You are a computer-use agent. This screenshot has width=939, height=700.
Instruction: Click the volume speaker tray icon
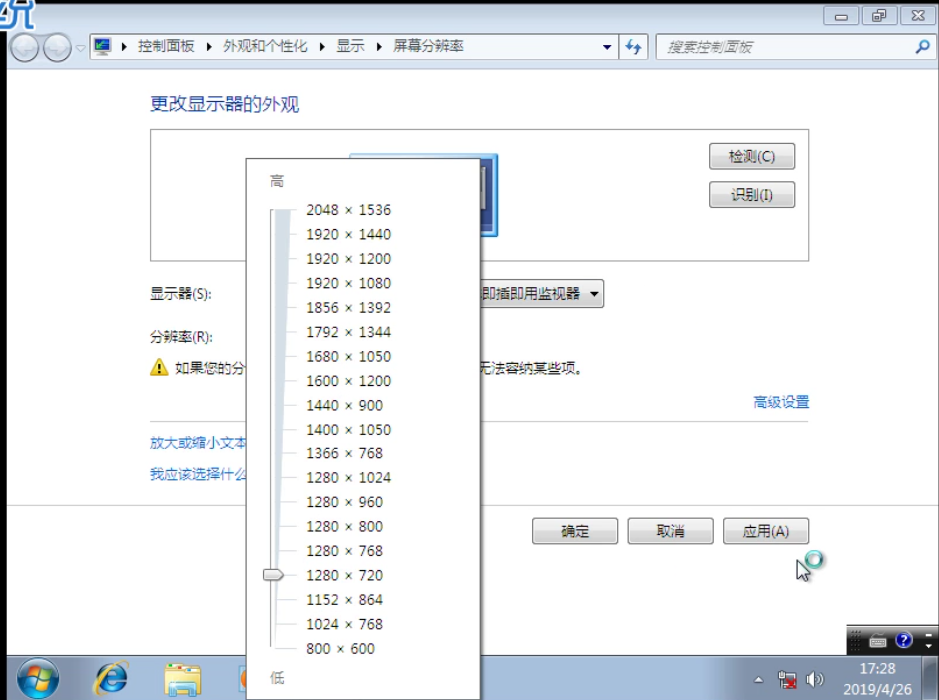(814, 680)
